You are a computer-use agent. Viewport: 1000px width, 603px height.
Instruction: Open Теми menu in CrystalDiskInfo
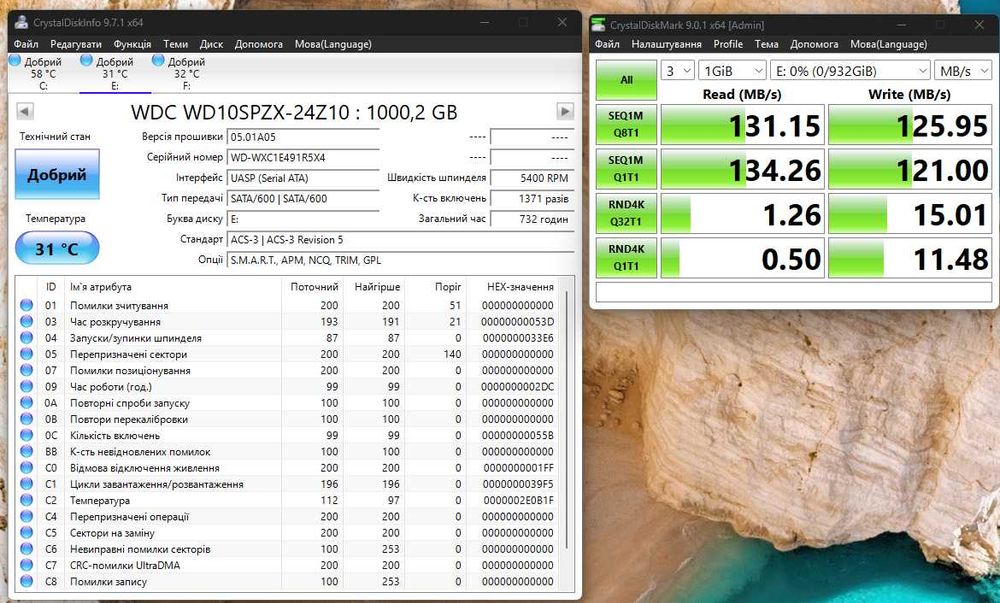point(175,44)
